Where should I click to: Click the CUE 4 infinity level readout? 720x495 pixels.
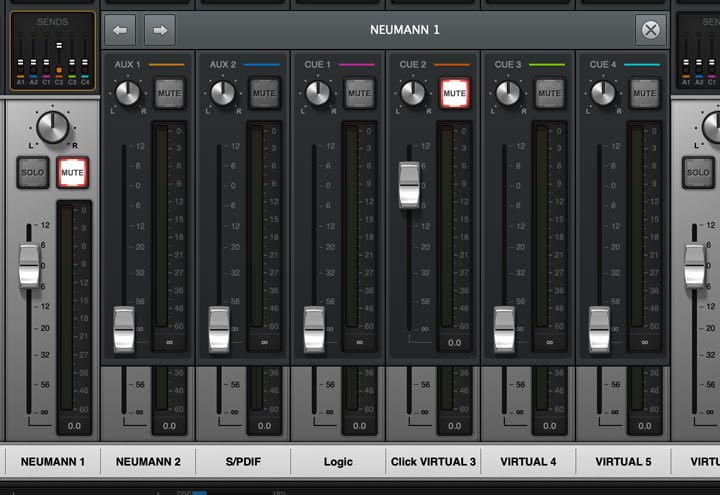pyautogui.click(x=645, y=343)
